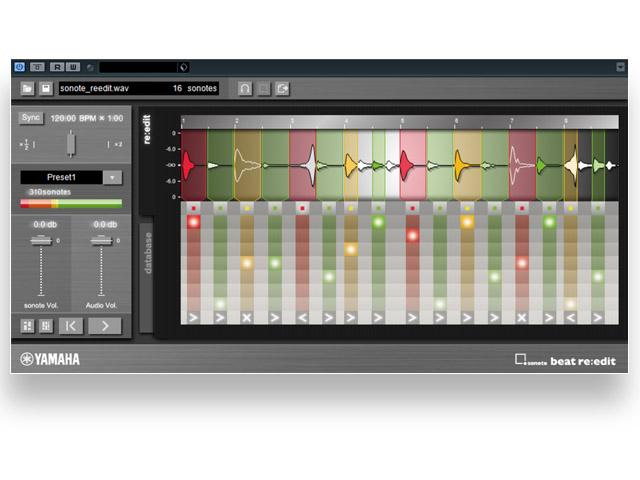Click the sonote Vol fader handle
Viewport: 640px width, 480px height.
coord(41,240)
